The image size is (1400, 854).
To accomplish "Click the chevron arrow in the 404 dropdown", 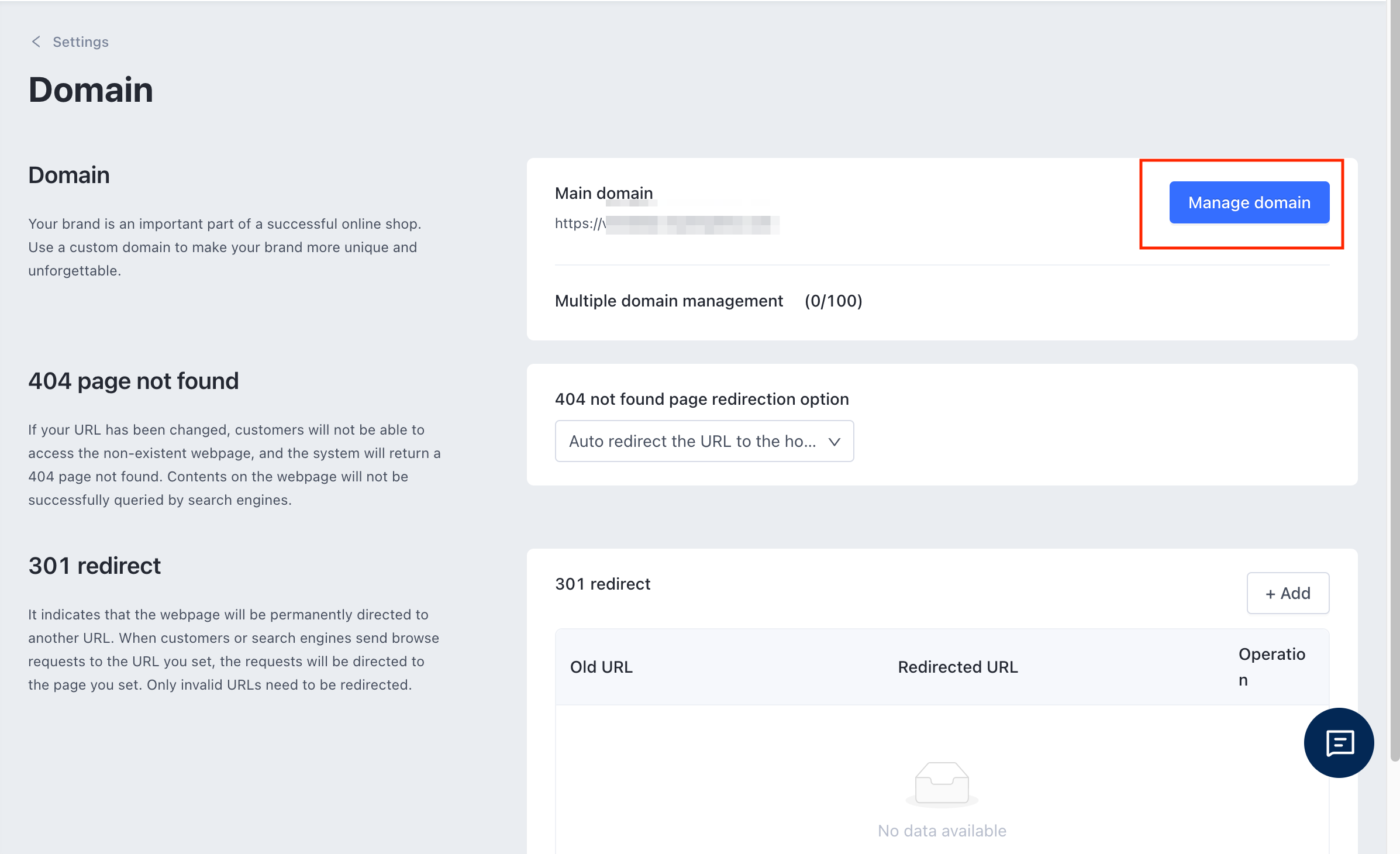I will (x=835, y=442).
